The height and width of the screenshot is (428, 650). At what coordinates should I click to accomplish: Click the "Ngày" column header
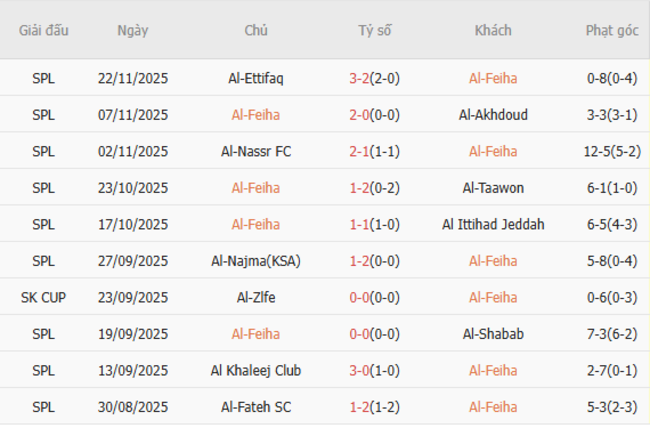tap(132, 30)
